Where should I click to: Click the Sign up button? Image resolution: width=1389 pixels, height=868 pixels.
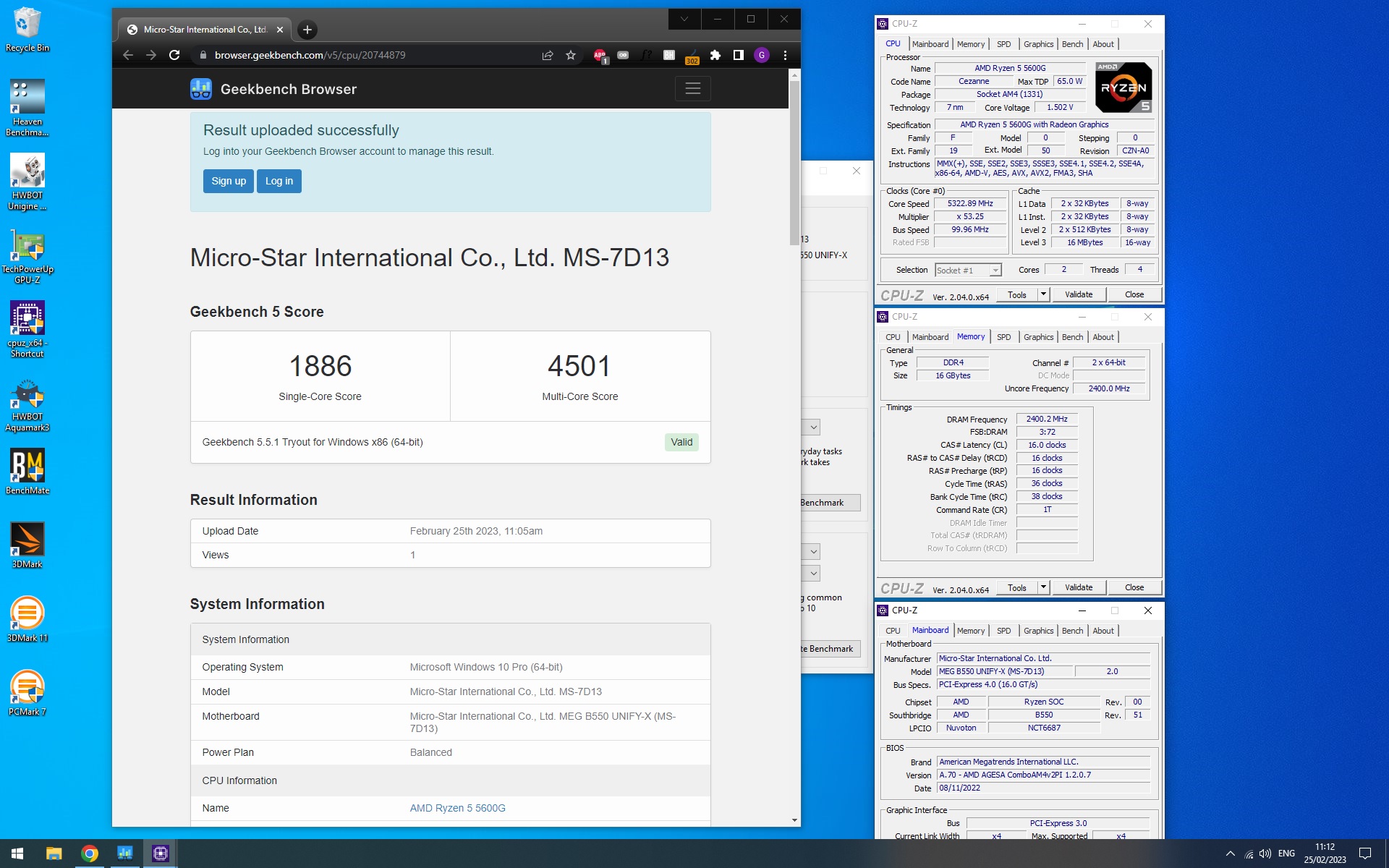pyautogui.click(x=229, y=181)
